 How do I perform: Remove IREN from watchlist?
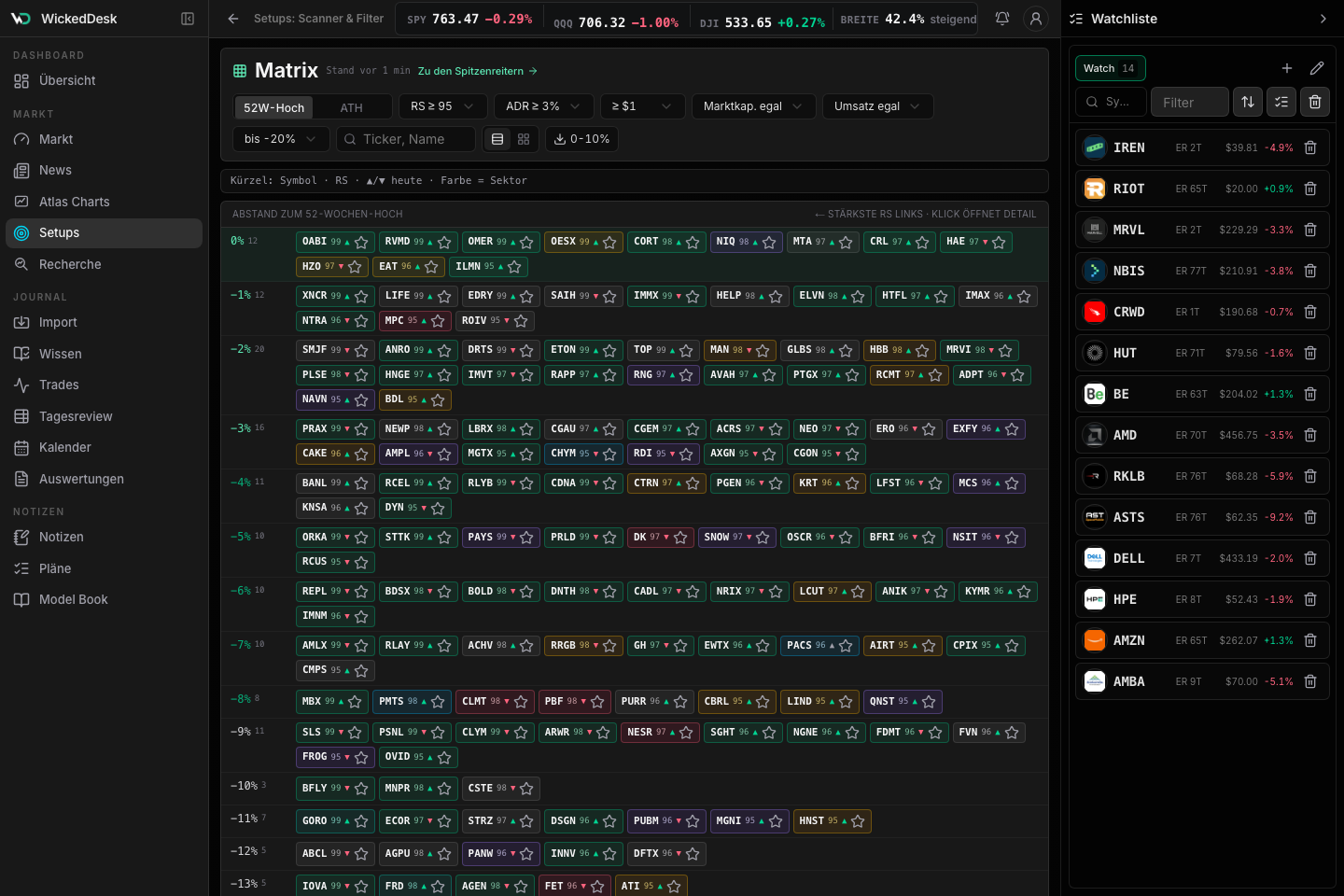(x=1310, y=147)
